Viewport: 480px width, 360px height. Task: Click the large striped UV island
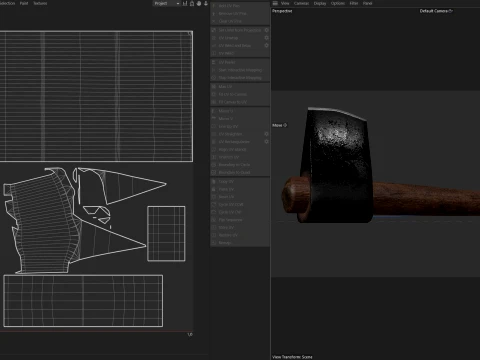(96, 96)
